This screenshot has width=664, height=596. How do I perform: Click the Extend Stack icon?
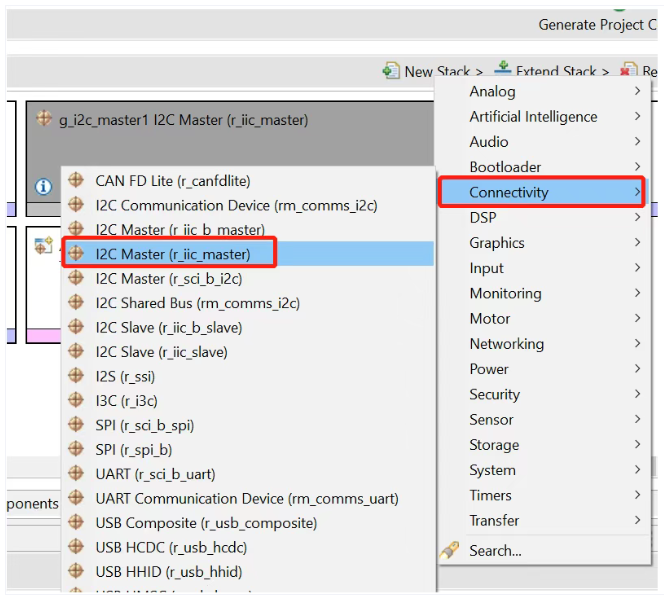tap(503, 69)
